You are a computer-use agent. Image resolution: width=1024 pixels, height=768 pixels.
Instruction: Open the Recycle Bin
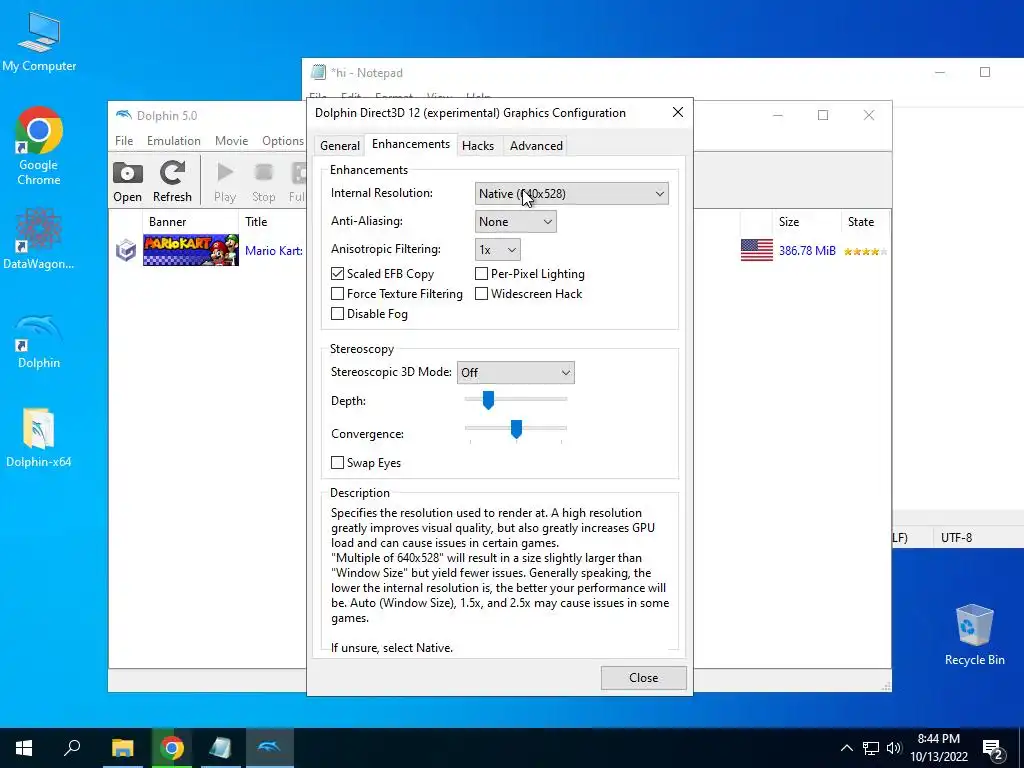point(974,633)
